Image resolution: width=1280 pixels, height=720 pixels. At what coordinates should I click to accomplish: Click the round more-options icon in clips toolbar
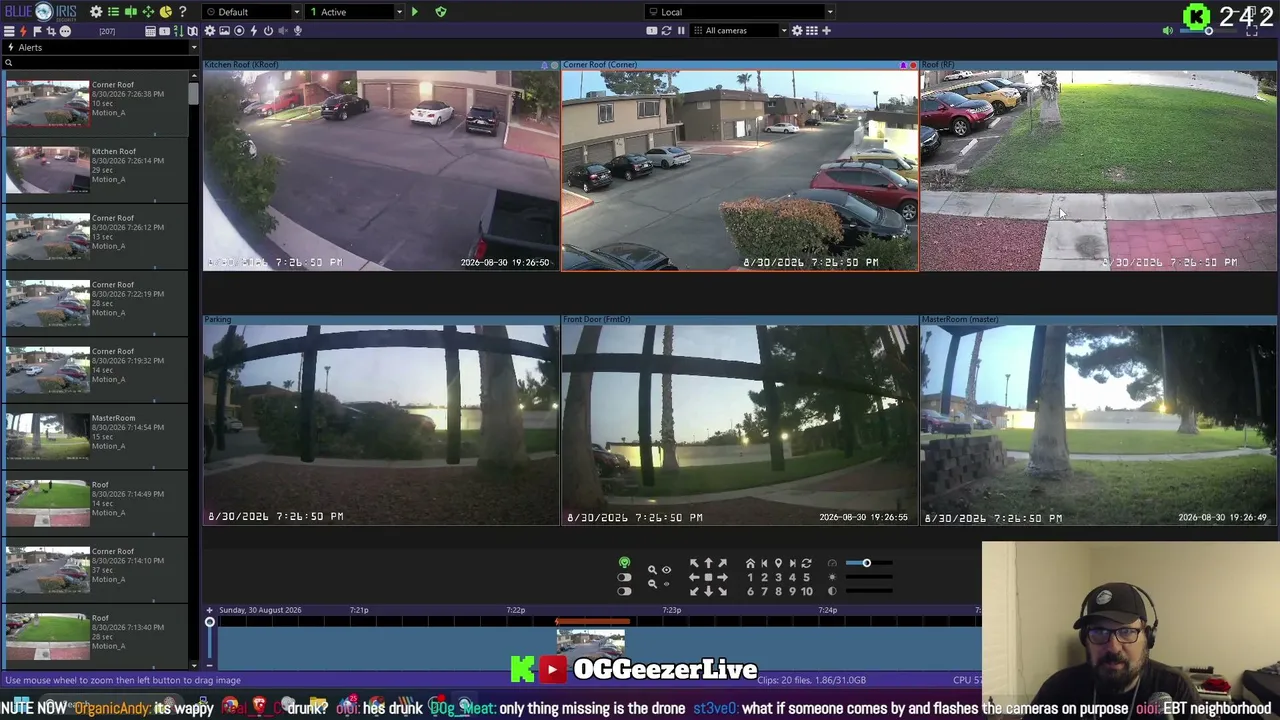tap(65, 31)
